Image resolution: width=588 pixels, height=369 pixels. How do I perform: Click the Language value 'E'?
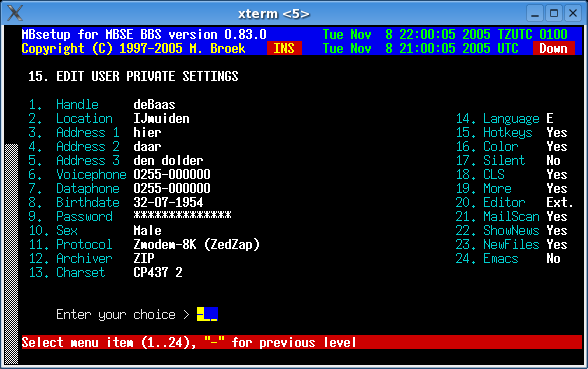550,118
